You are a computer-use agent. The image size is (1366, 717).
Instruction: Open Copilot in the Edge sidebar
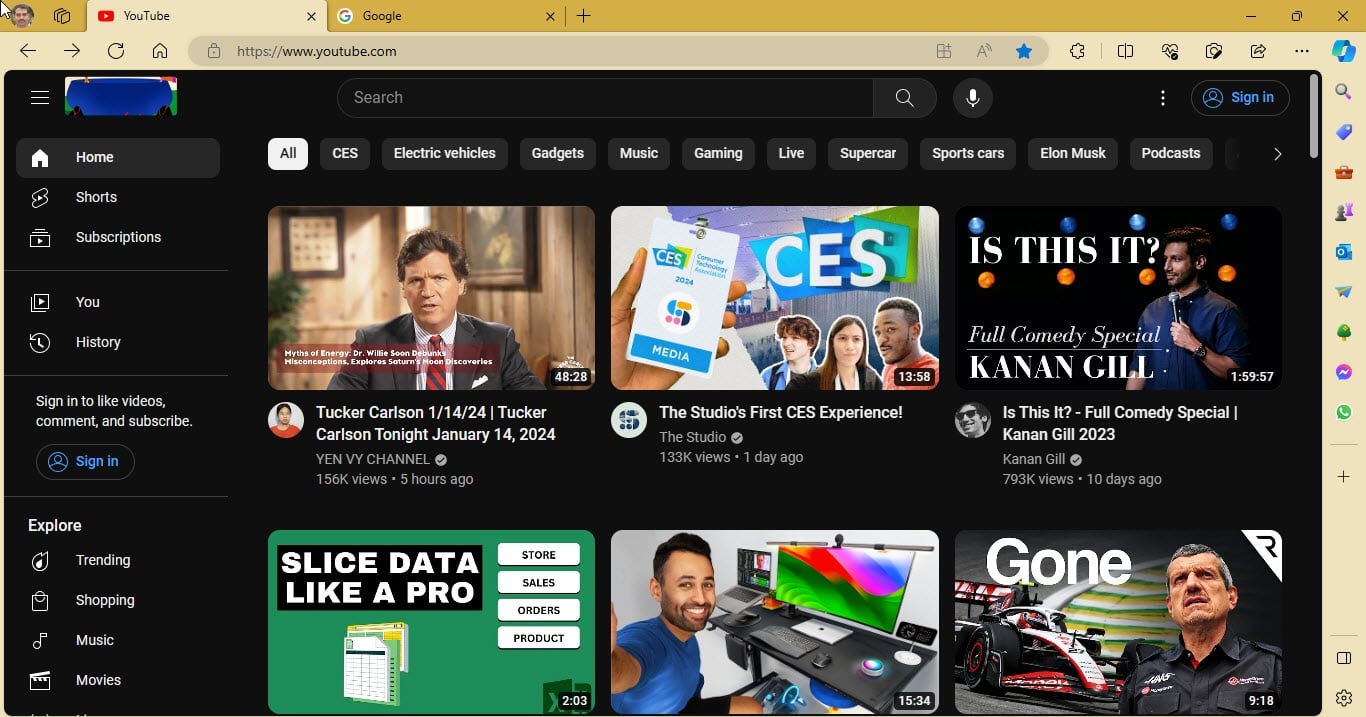click(x=1344, y=51)
